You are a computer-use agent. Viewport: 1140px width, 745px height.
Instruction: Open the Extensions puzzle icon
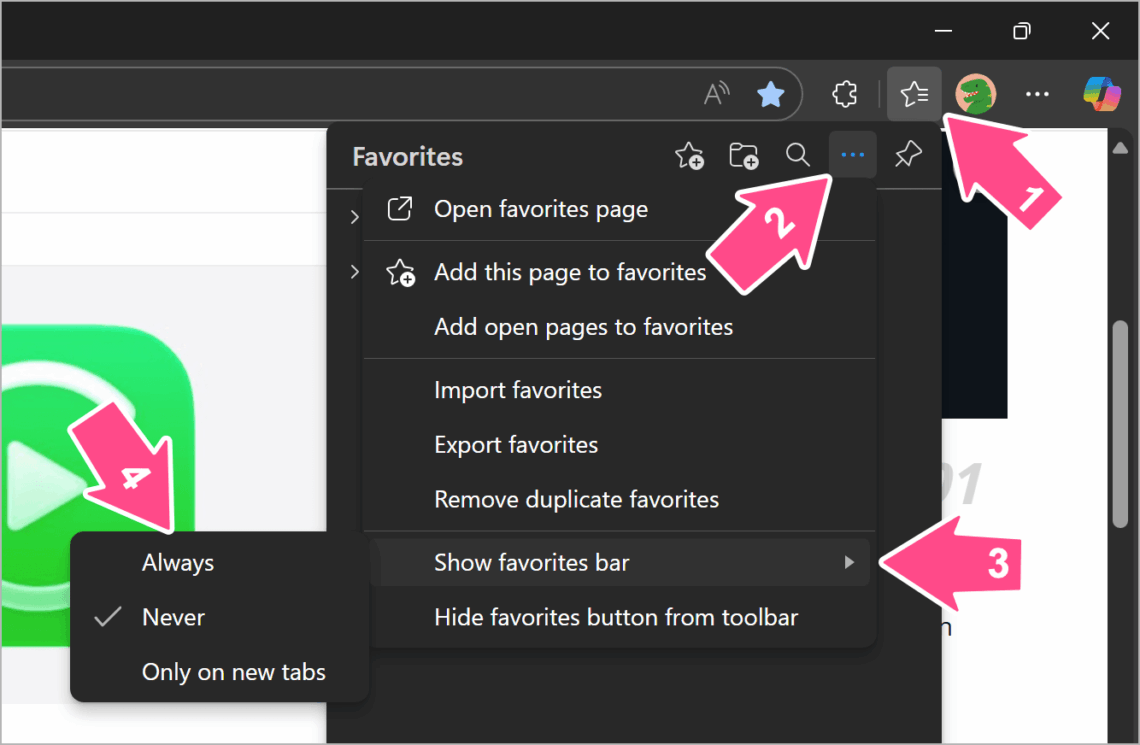tap(844, 93)
